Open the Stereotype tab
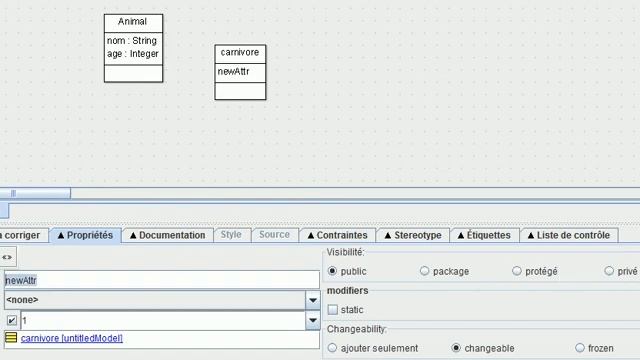The width and height of the screenshot is (640, 360). 413,235
